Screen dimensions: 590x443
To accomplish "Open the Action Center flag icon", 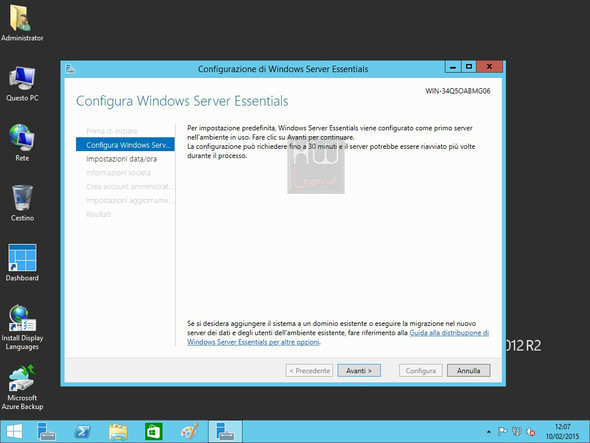I will click(502, 431).
